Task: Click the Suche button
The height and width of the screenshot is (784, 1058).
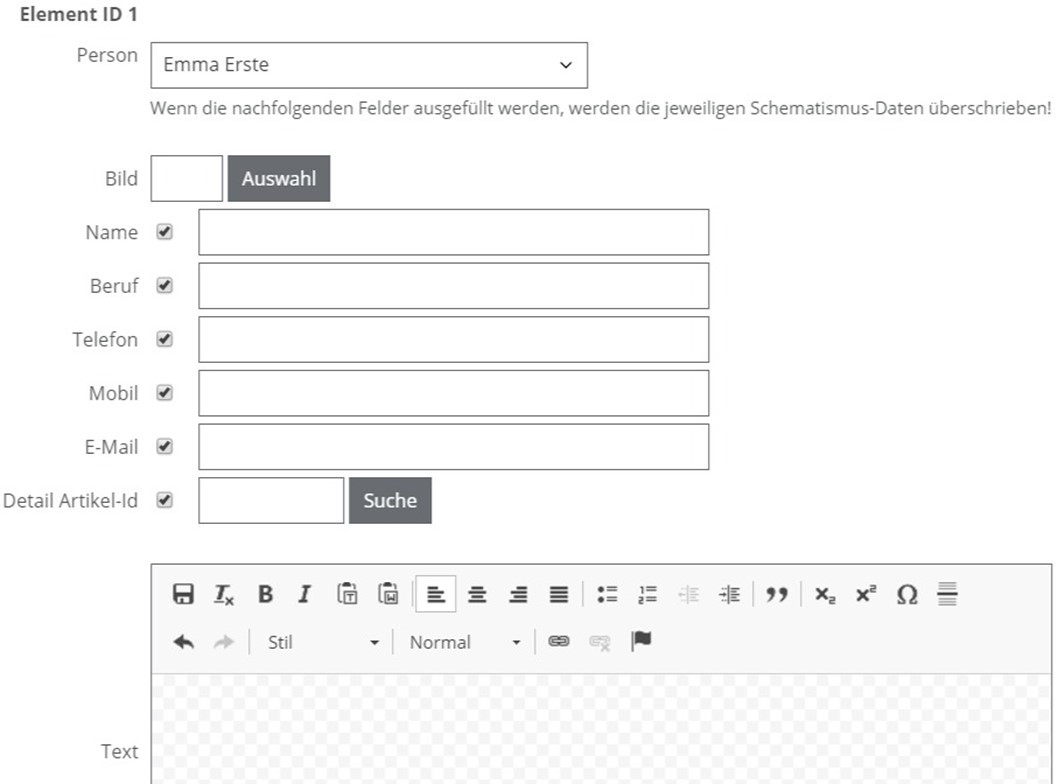Action: pos(390,500)
